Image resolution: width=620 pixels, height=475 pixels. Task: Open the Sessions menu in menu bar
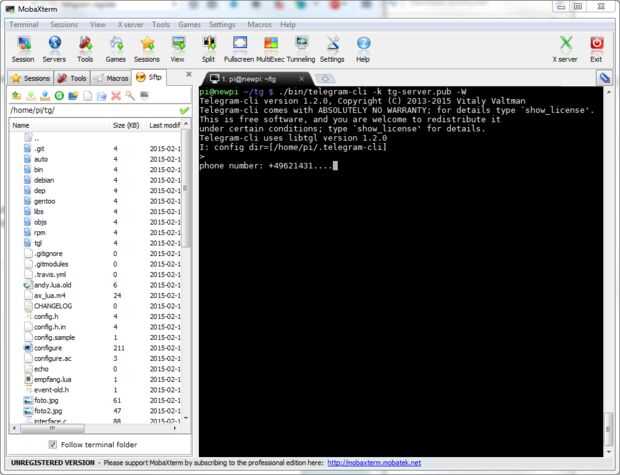pyautogui.click(x=64, y=25)
